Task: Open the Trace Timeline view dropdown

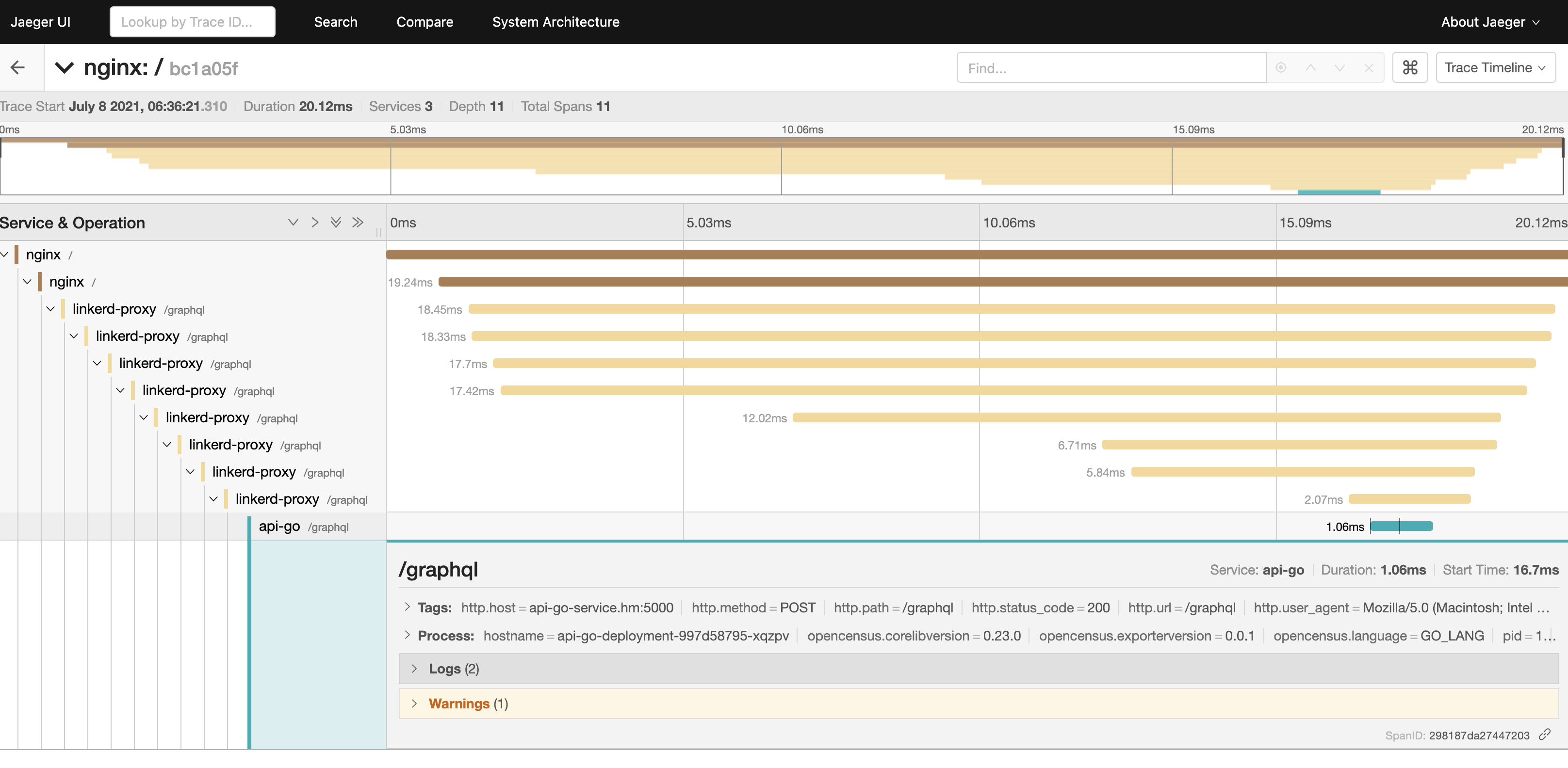Action: (1495, 67)
